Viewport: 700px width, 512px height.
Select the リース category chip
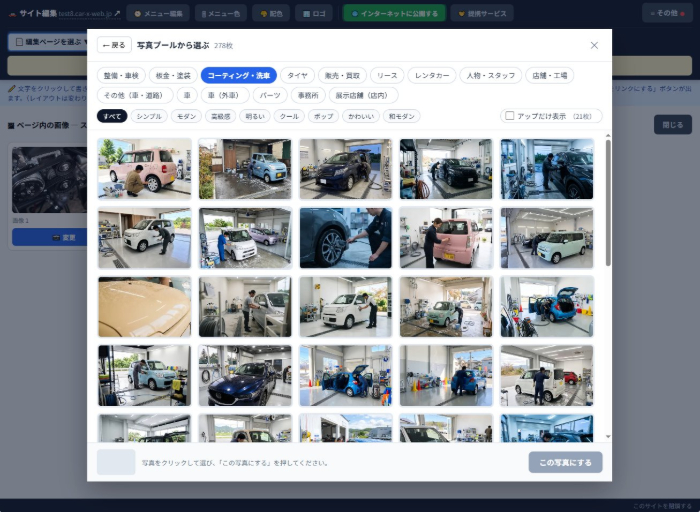coord(387,75)
